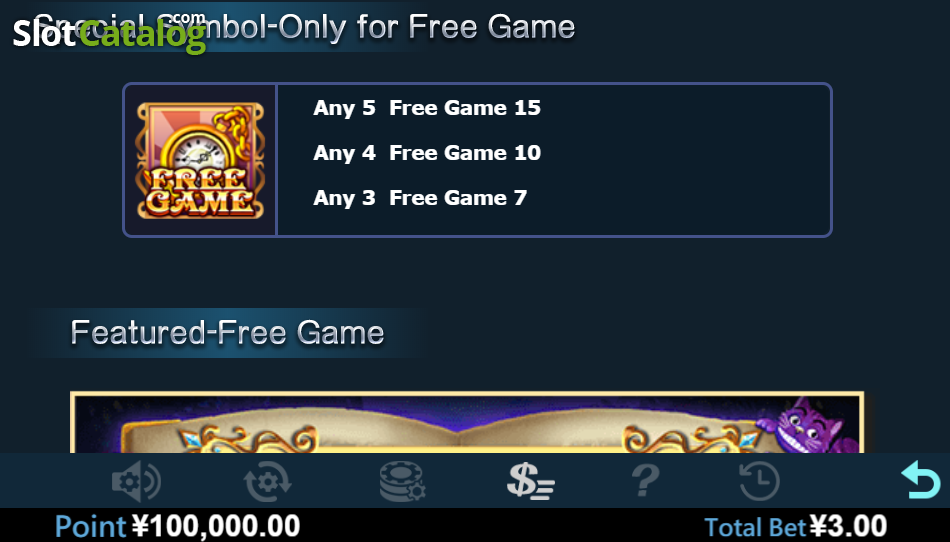The image size is (950, 542).
Task: Open the autospin settings icon
Action: (267, 481)
